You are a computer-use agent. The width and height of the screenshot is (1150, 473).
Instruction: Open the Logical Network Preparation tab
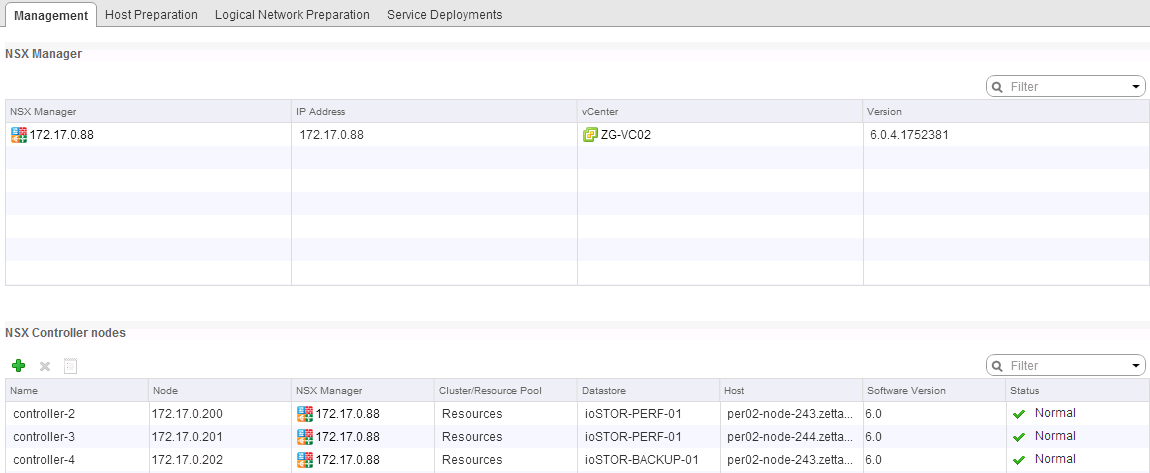tap(292, 15)
